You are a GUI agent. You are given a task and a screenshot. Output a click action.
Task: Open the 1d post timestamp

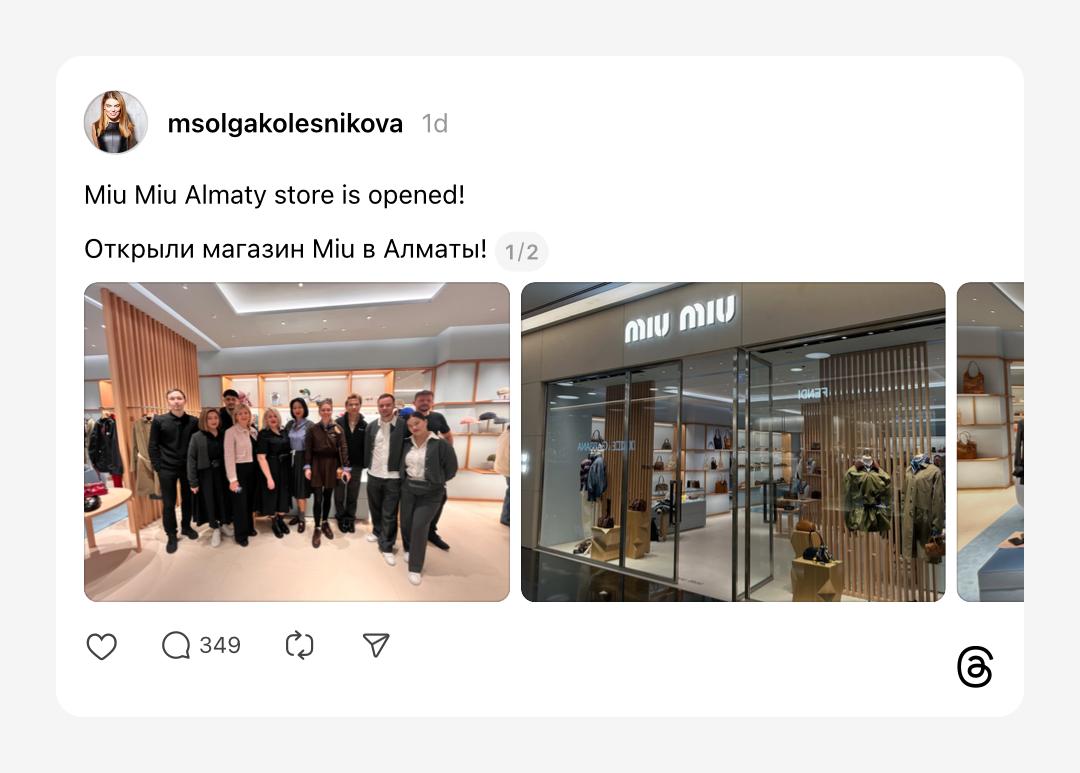click(x=435, y=123)
